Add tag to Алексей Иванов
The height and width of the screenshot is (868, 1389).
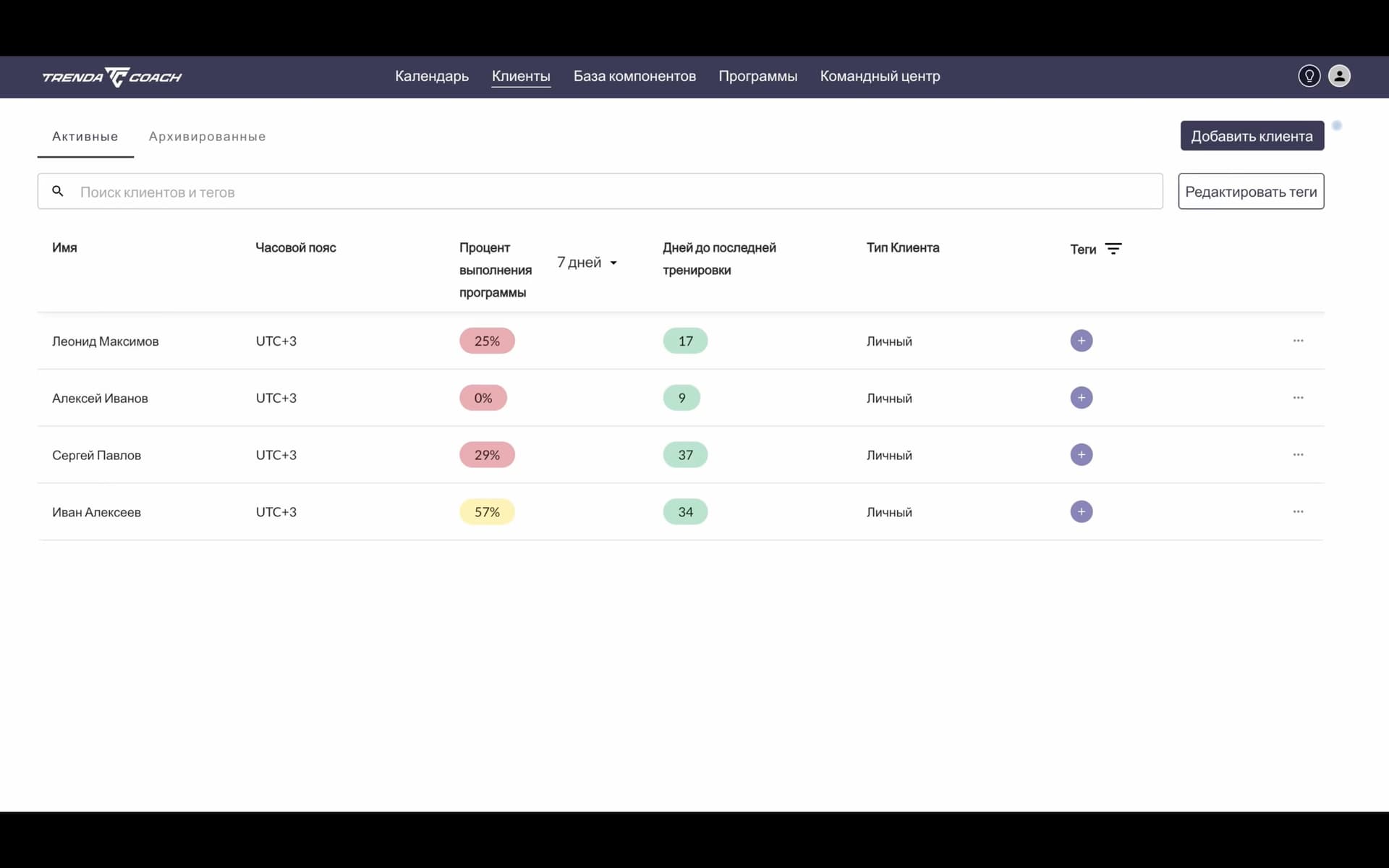1081,398
